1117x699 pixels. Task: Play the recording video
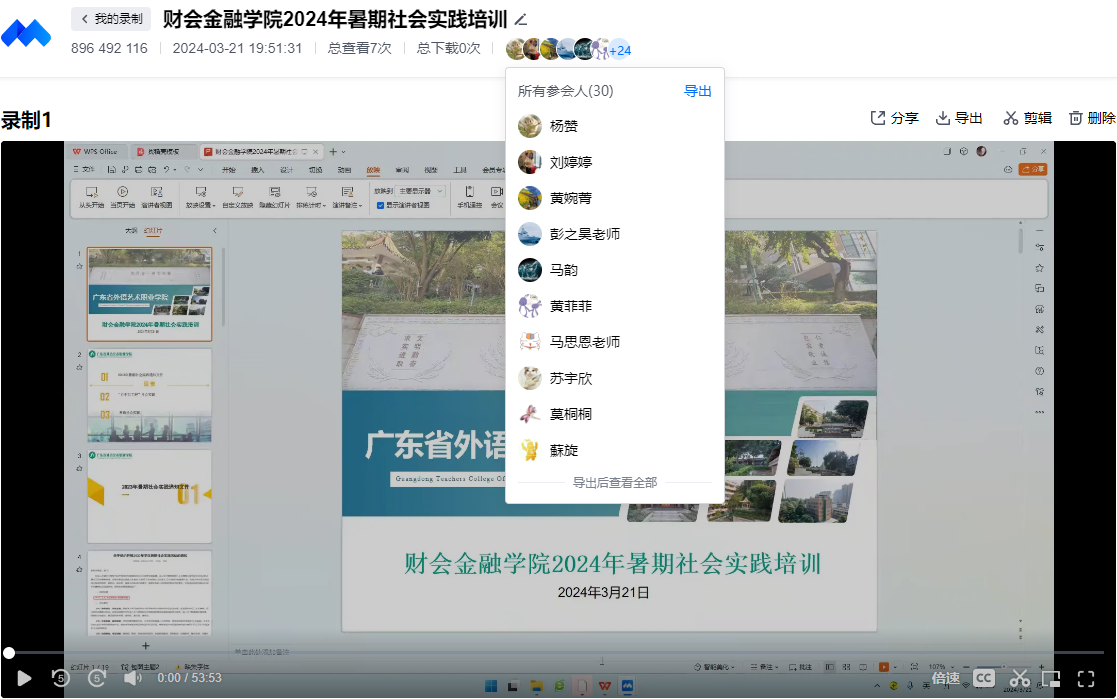[24, 678]
